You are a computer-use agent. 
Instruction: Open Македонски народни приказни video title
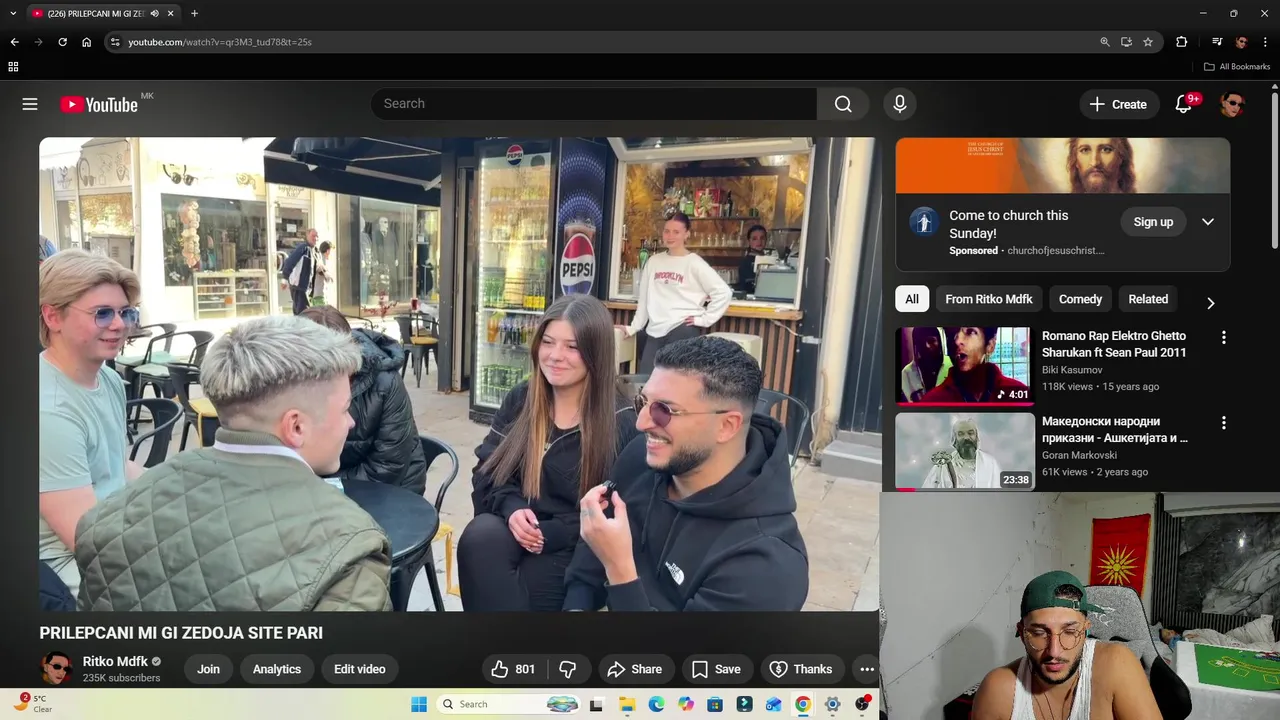coord(1115,429)
